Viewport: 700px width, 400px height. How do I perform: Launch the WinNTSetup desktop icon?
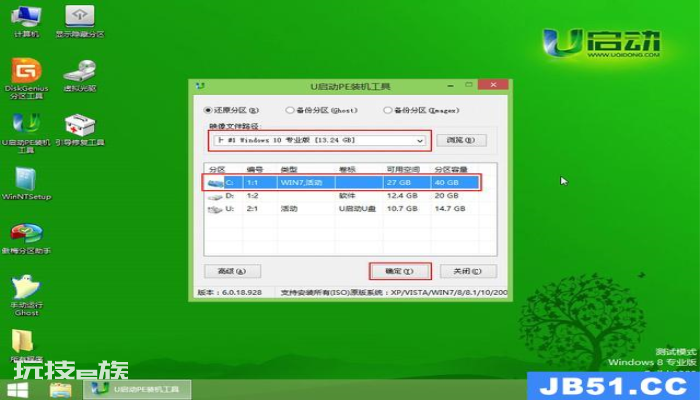26,184
